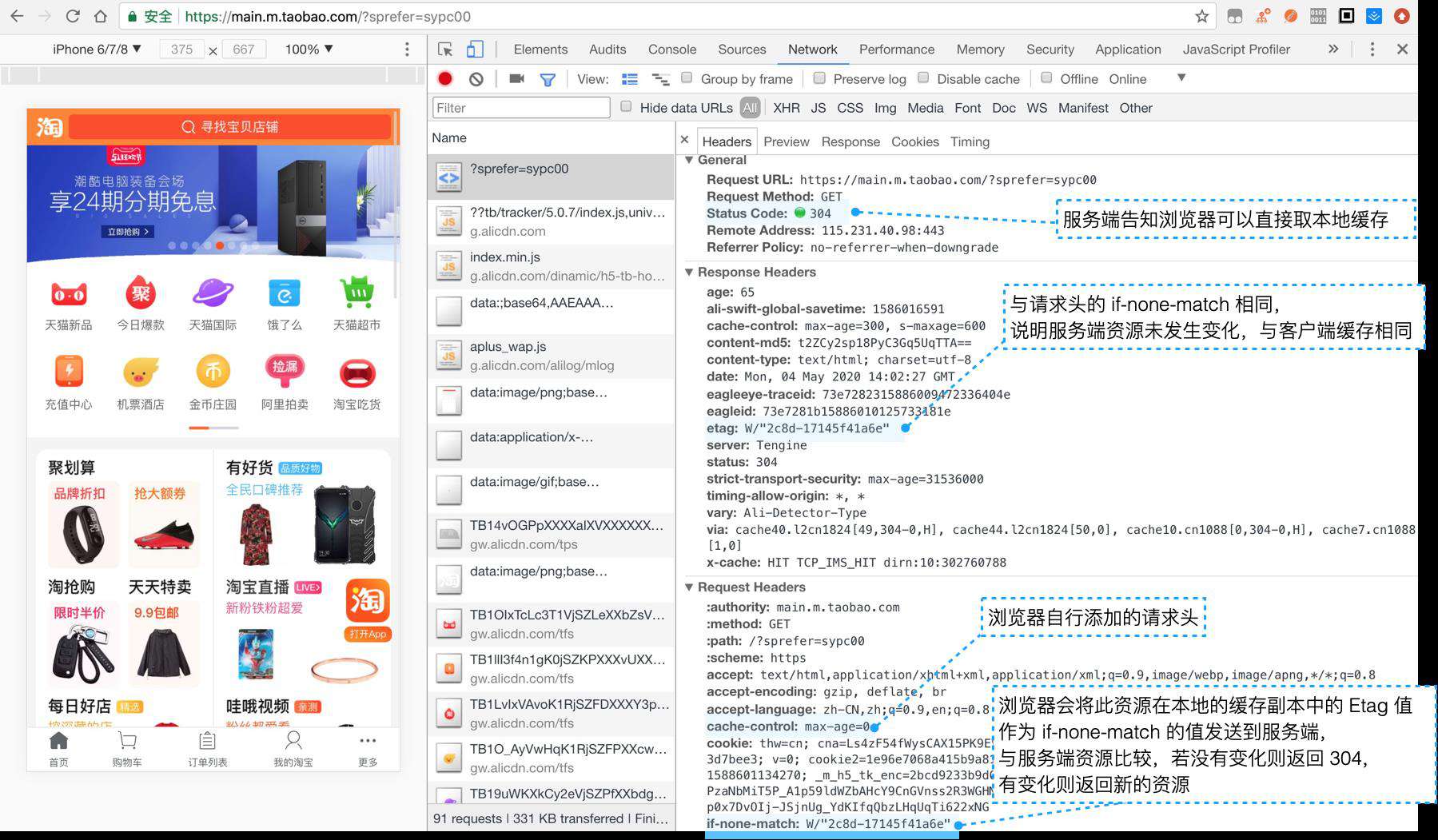Select the inspect element picker icon

[x=445, y=50]
